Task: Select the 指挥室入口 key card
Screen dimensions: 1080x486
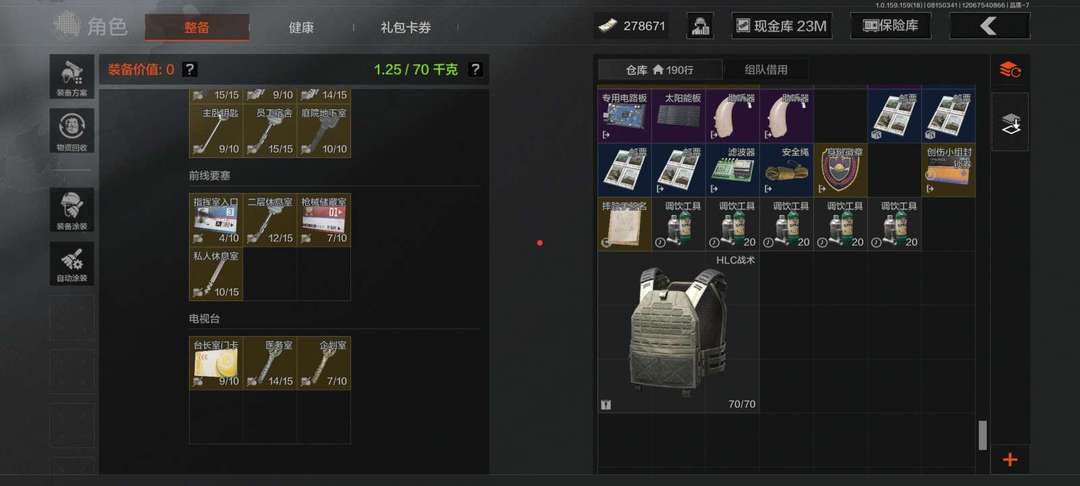Action: pyautogui.click(x=216, y=220)
